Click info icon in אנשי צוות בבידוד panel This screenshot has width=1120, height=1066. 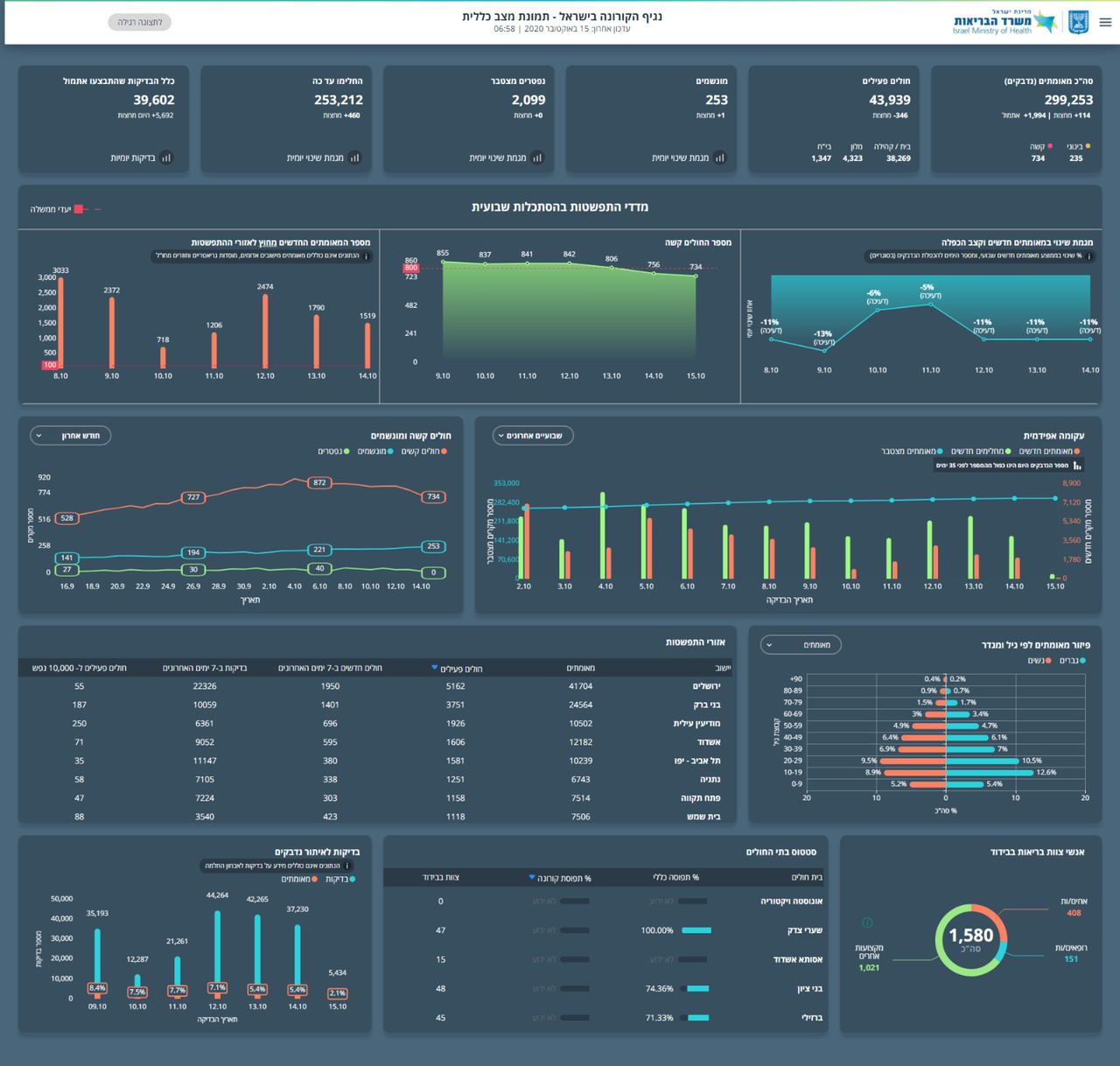867,922
